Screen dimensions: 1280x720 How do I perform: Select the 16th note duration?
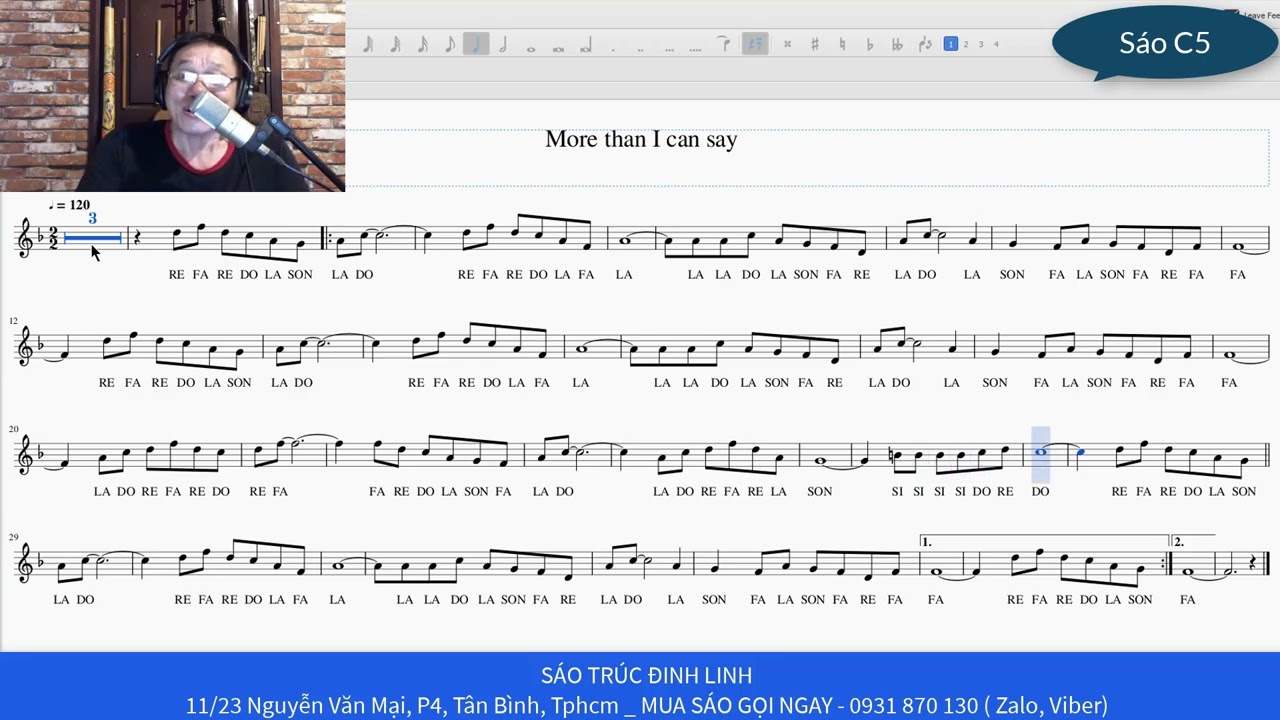422,44
